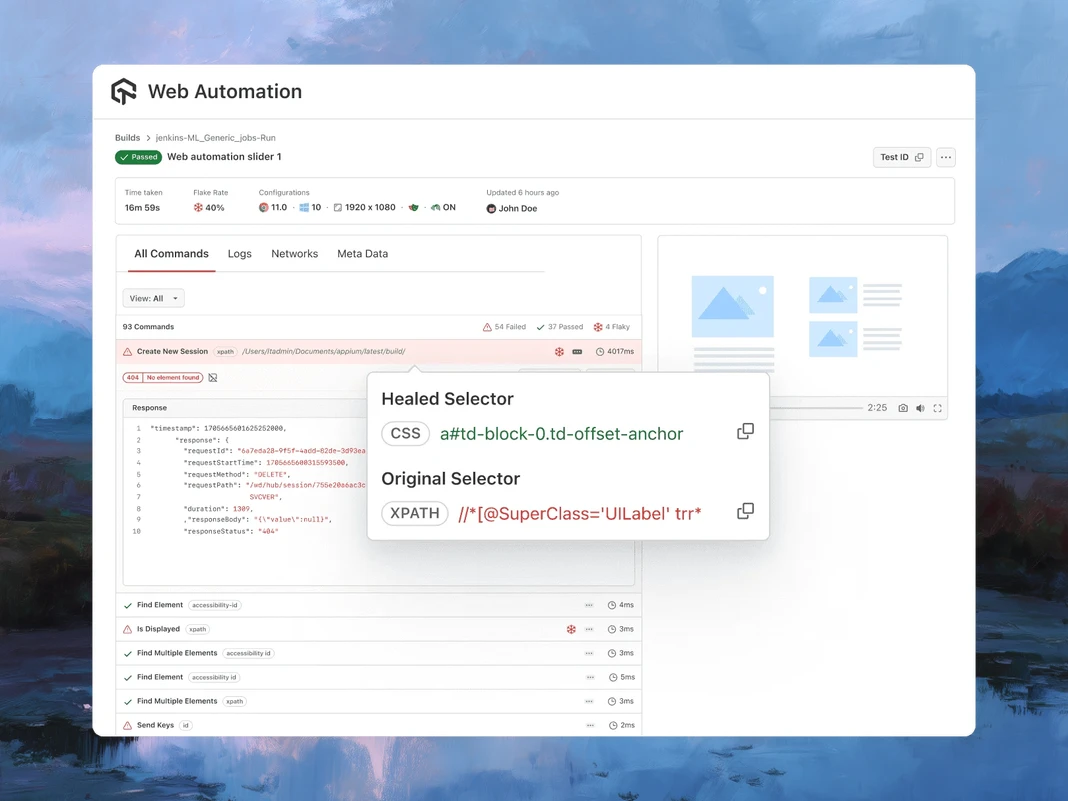The image size is (1068, 801).
Task: Open jenkins-ML_Generic_jobs-Run breadcrumb
Action: (215, 138)
